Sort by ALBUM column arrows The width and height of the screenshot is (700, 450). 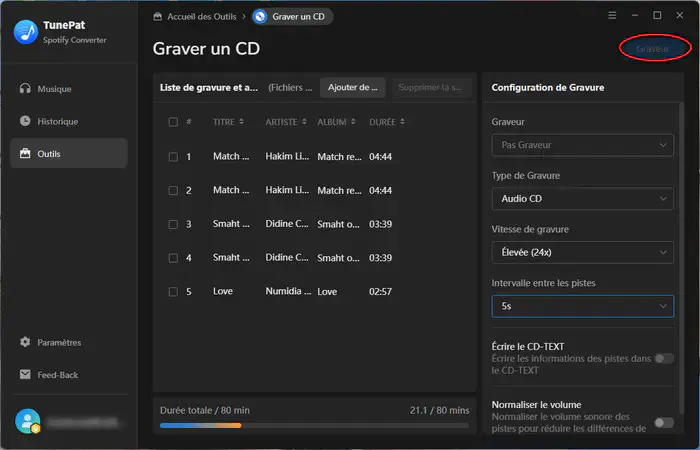(353, 121)
